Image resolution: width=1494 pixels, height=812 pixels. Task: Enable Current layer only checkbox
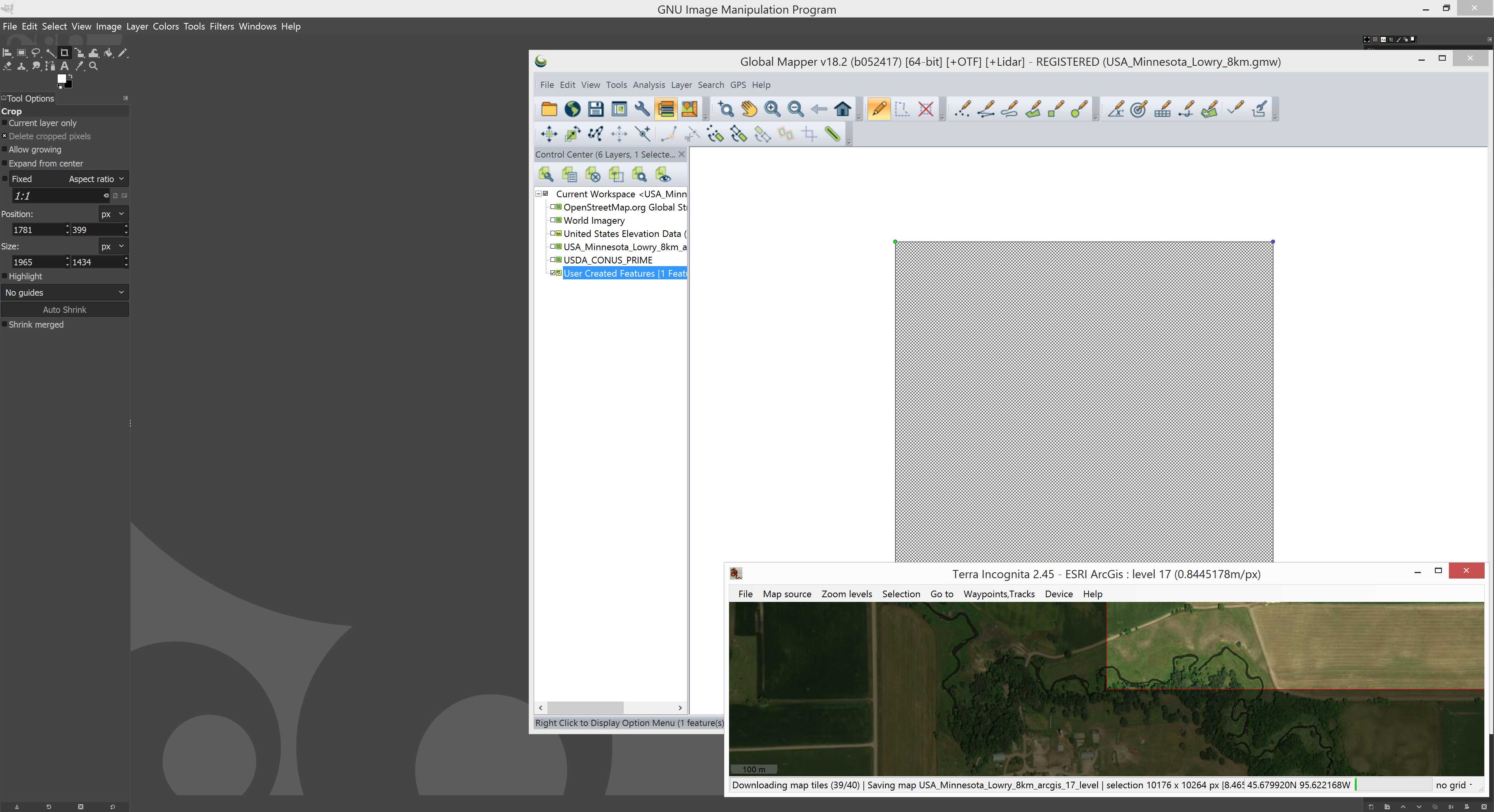[5, 123]
